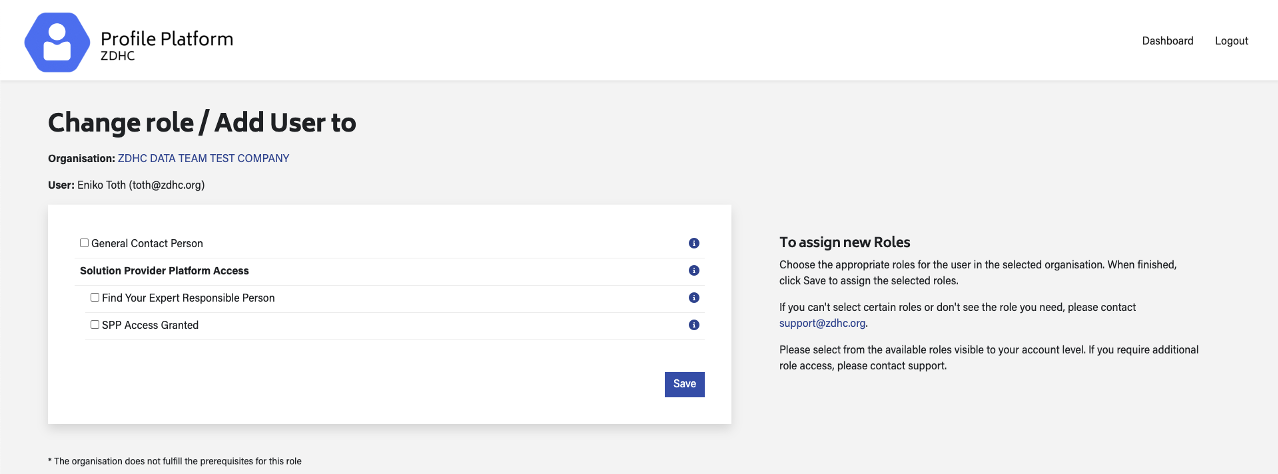Go to Dashboard in top navigation
Viewport: 1278px width, 474px height.
click(x=1167, y=41)
